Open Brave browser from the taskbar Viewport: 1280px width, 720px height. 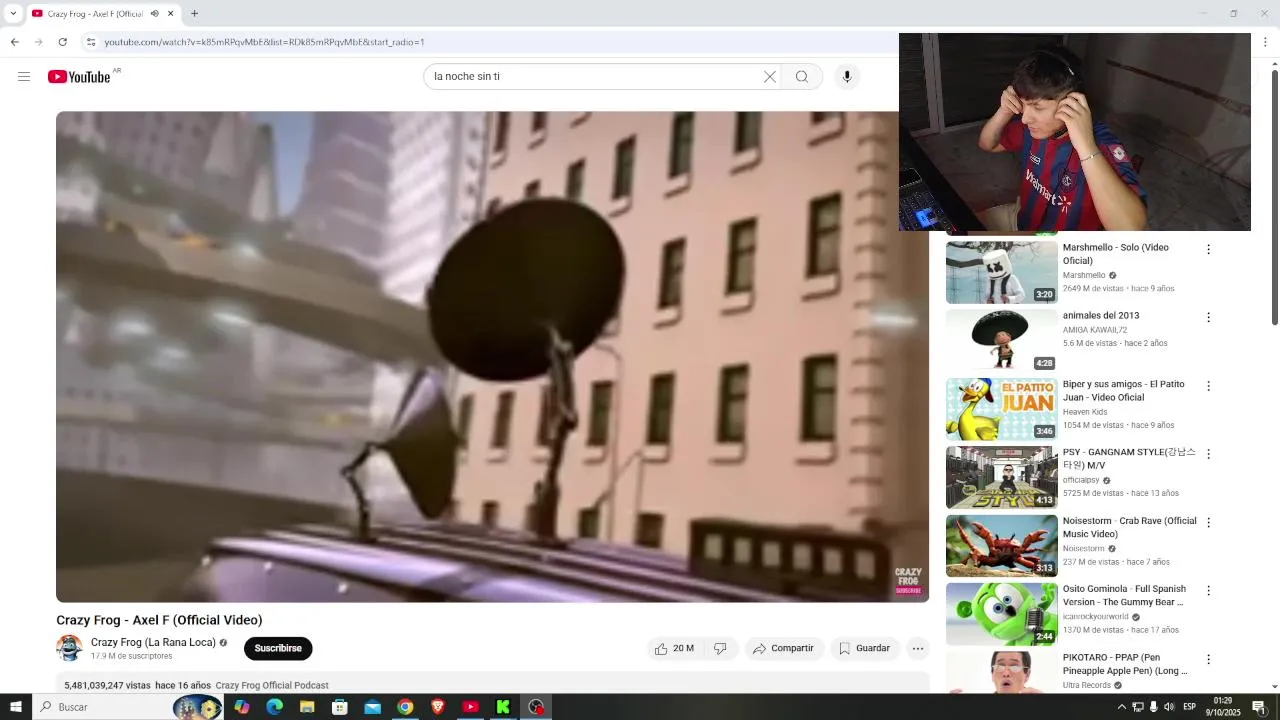click(437, 707)
